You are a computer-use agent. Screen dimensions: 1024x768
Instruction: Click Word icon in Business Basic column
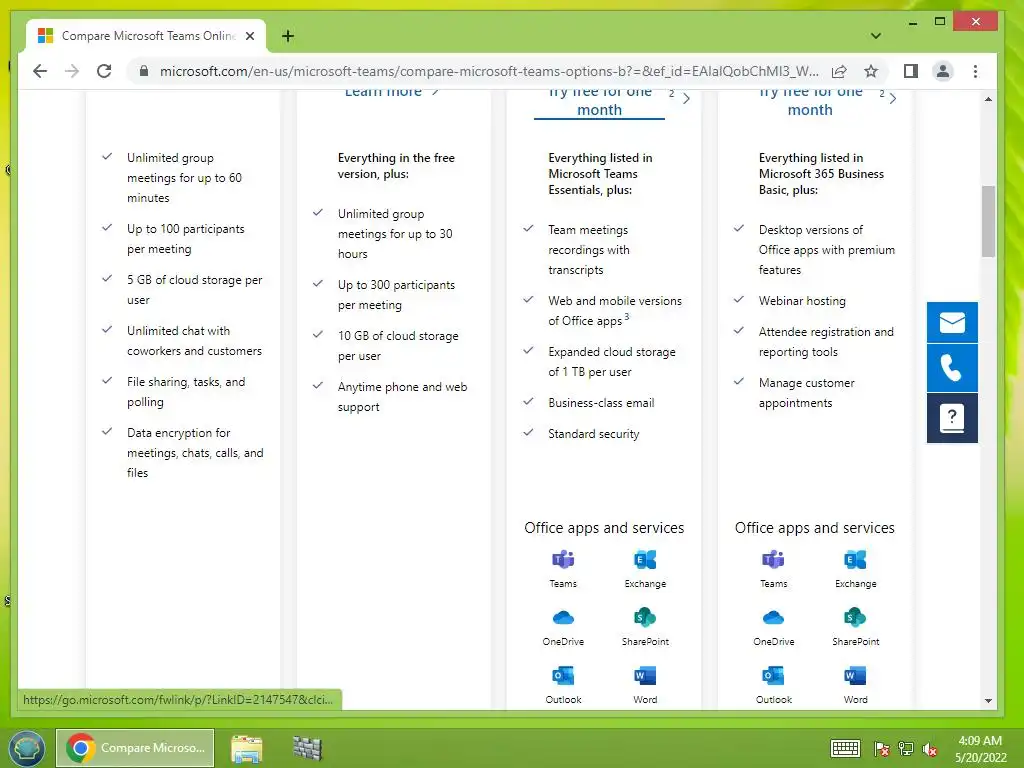(645, 675)
